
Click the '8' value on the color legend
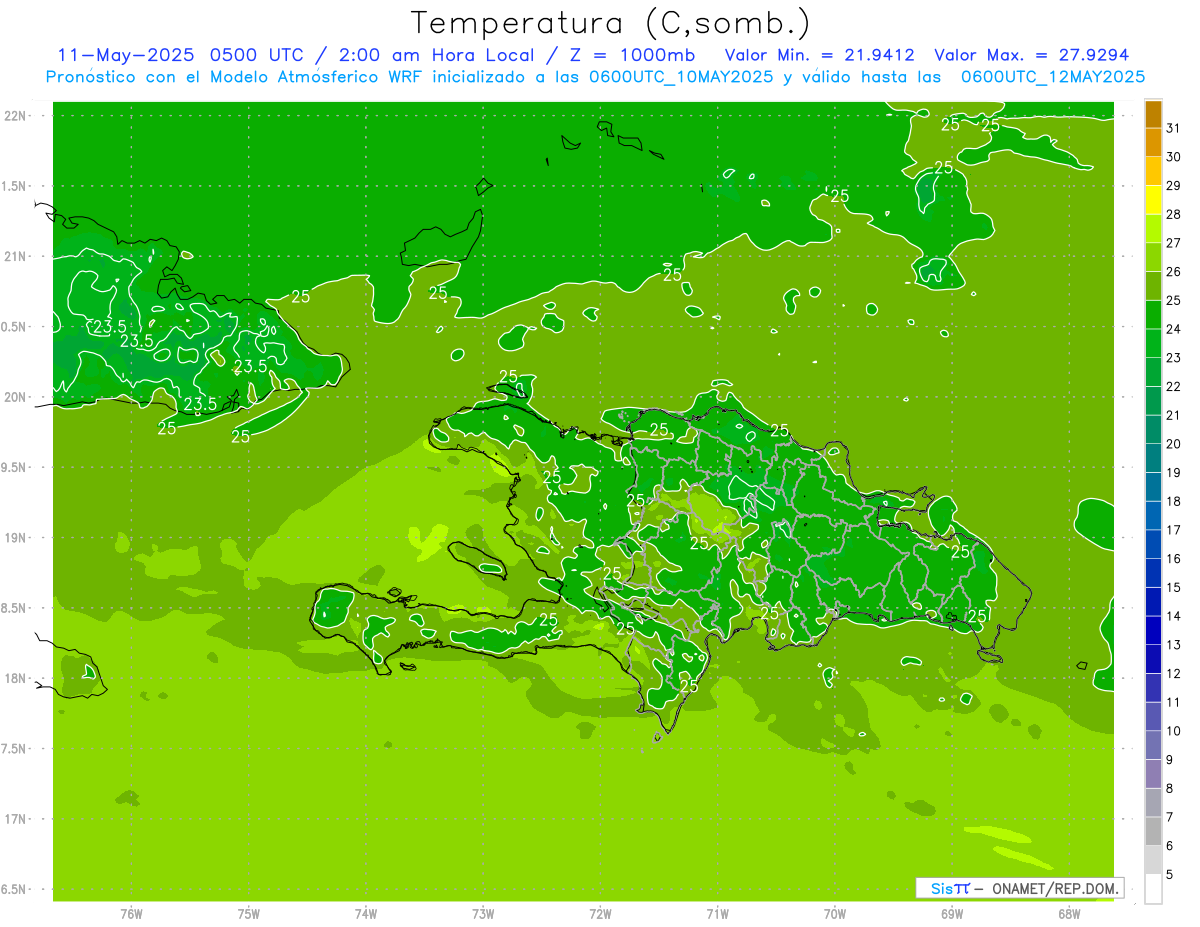[x=1170, y=789]
